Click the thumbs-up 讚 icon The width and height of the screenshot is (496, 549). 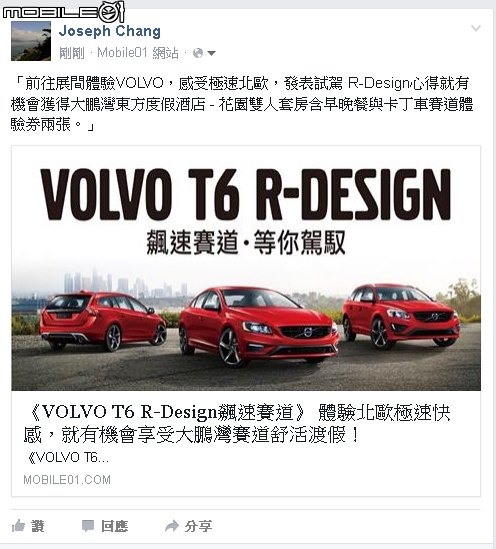click(18, 526)
